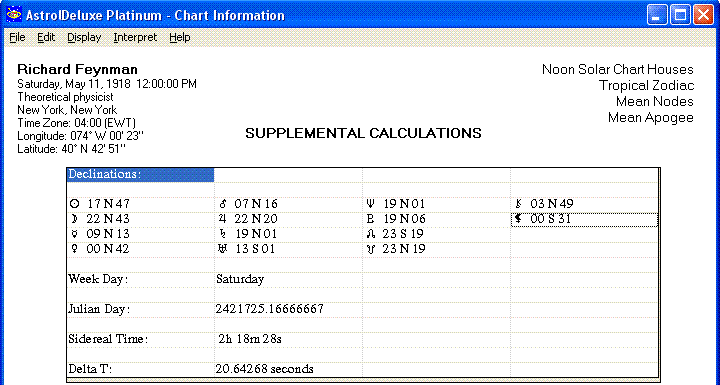Viewport: 720px width, 385px height.
Task: Click the Julian Day label
Action: point(99,309)
